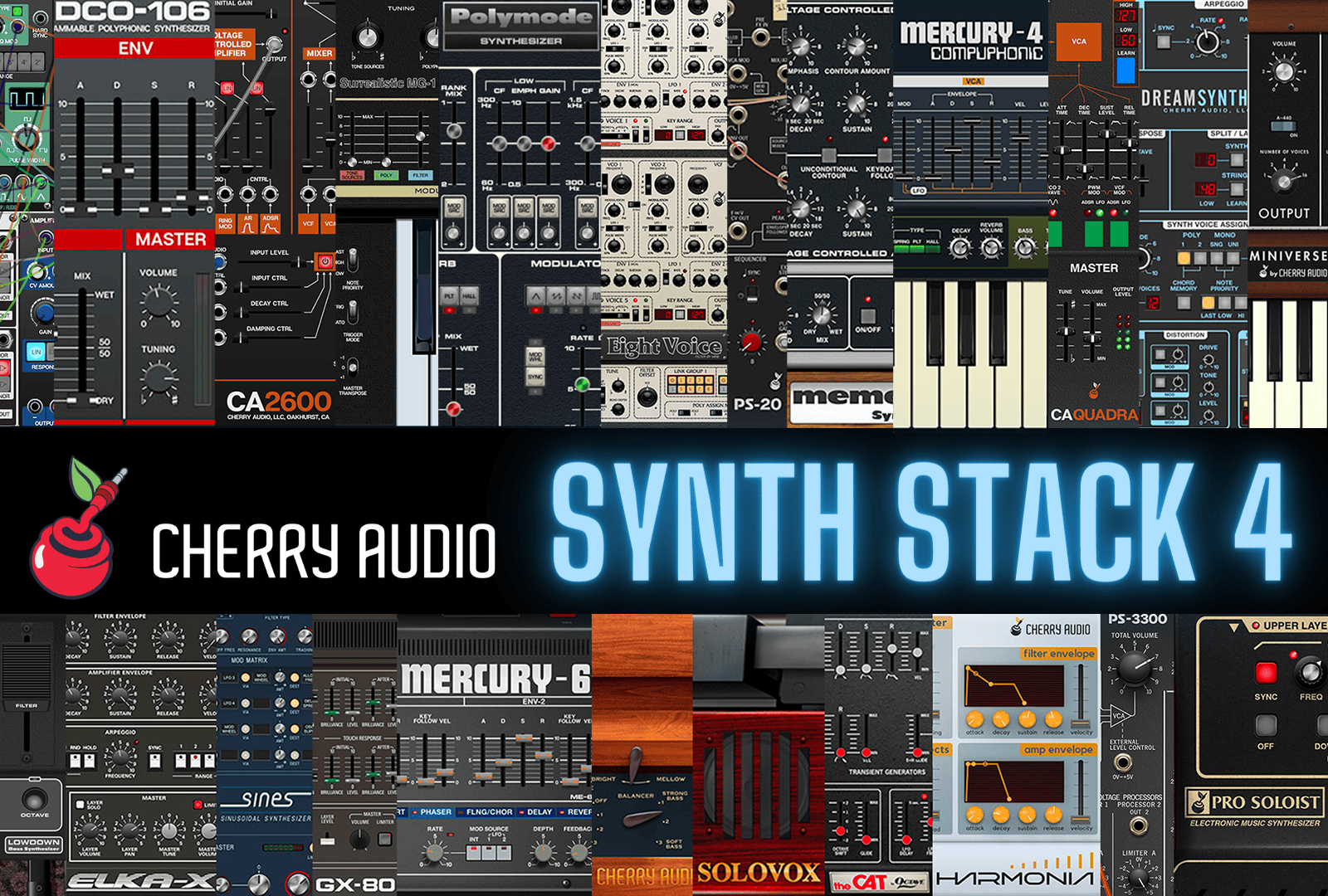This screenshot has width=1328, height=896.
Task: Select the ADSR envelope icon on CA2600
Action: [270, 223]
